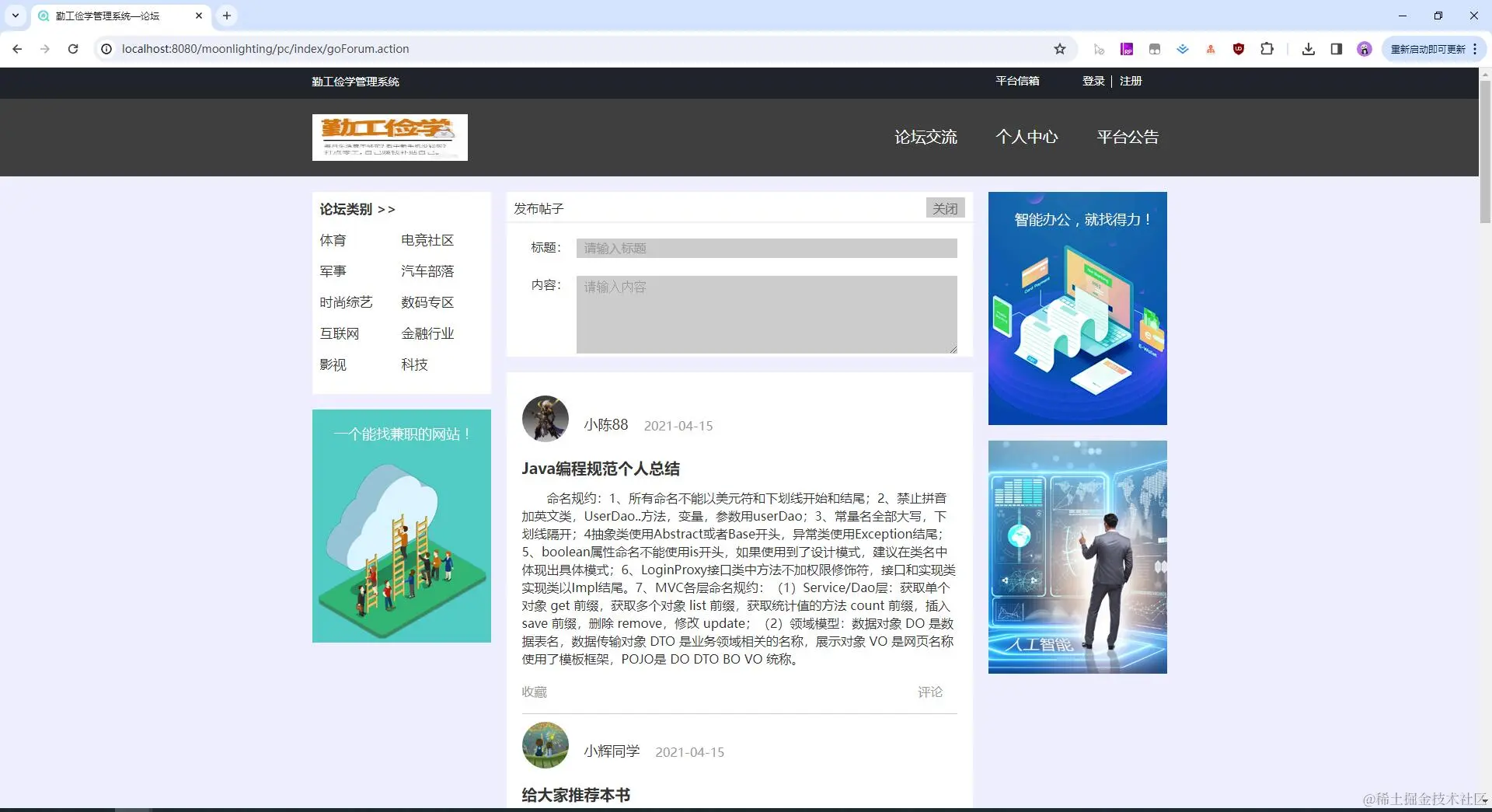
Task: Bookmark this page with star icon
Action: click(1060, 49)
